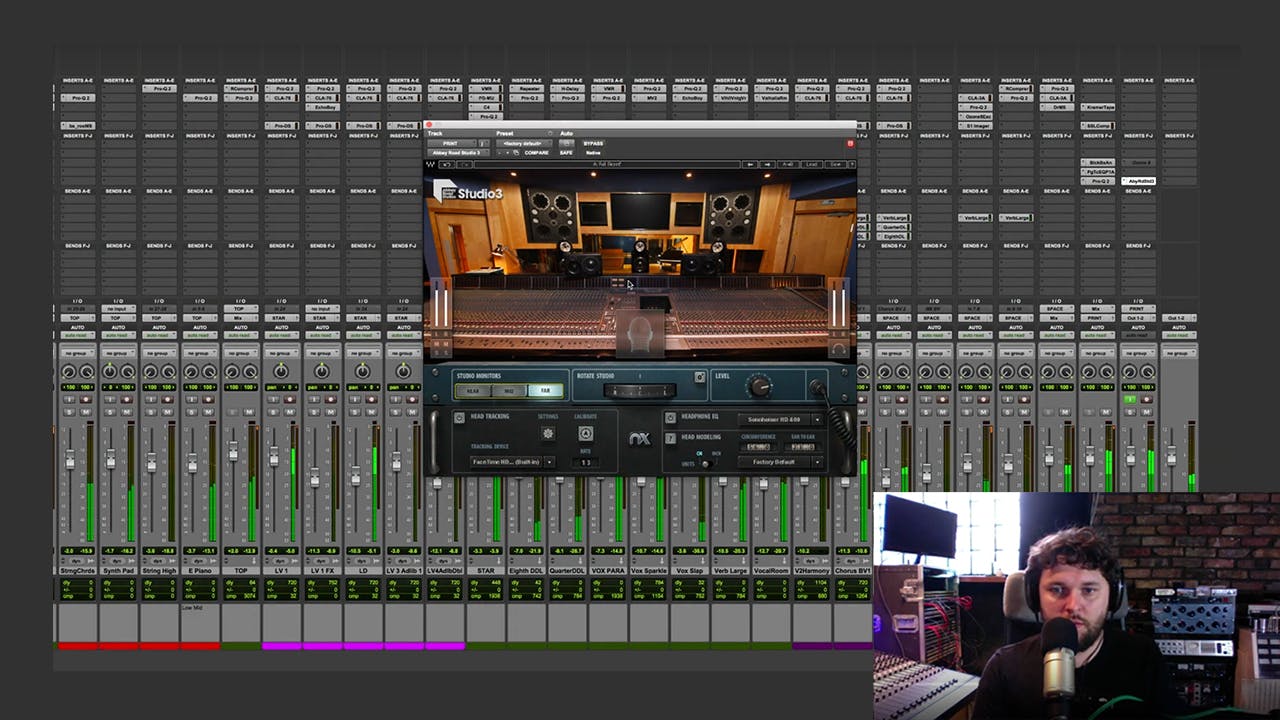Open auto read menu on E Piano

[x=200, y=335]
